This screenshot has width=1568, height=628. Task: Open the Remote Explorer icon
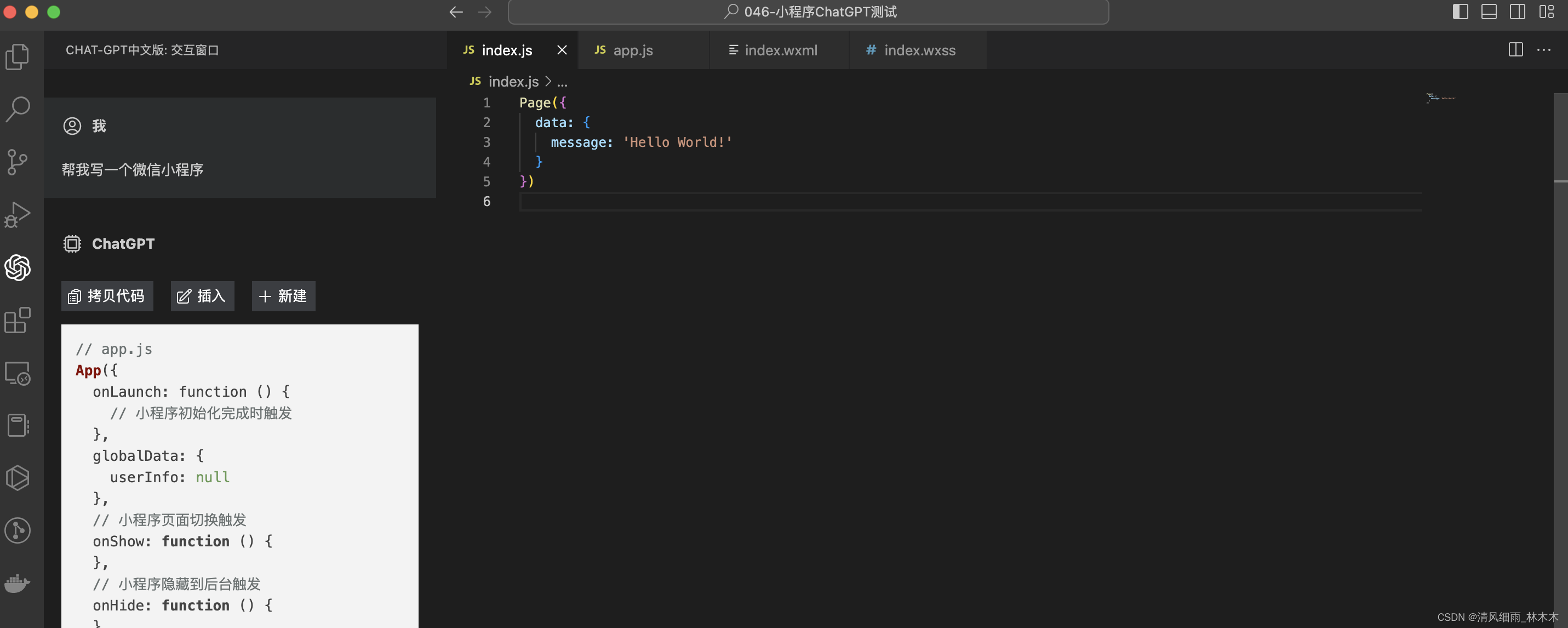click(x=17, y=373)
